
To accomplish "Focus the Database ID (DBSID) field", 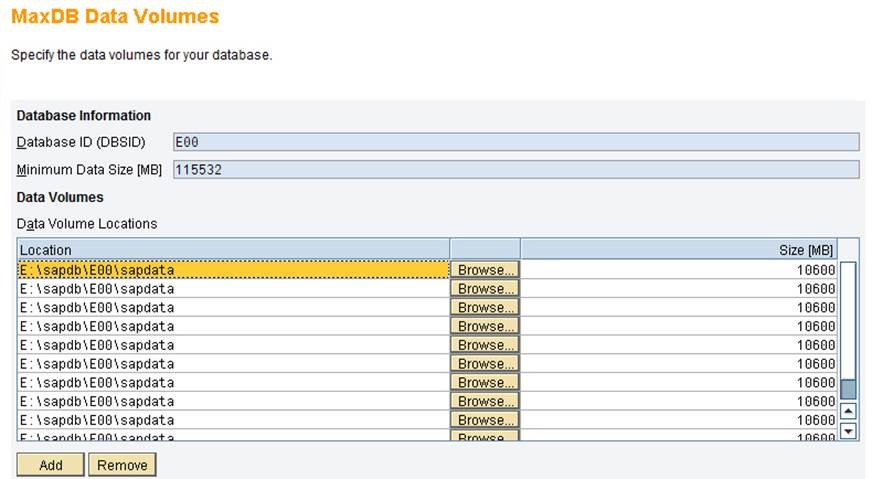I will [516, 142].
